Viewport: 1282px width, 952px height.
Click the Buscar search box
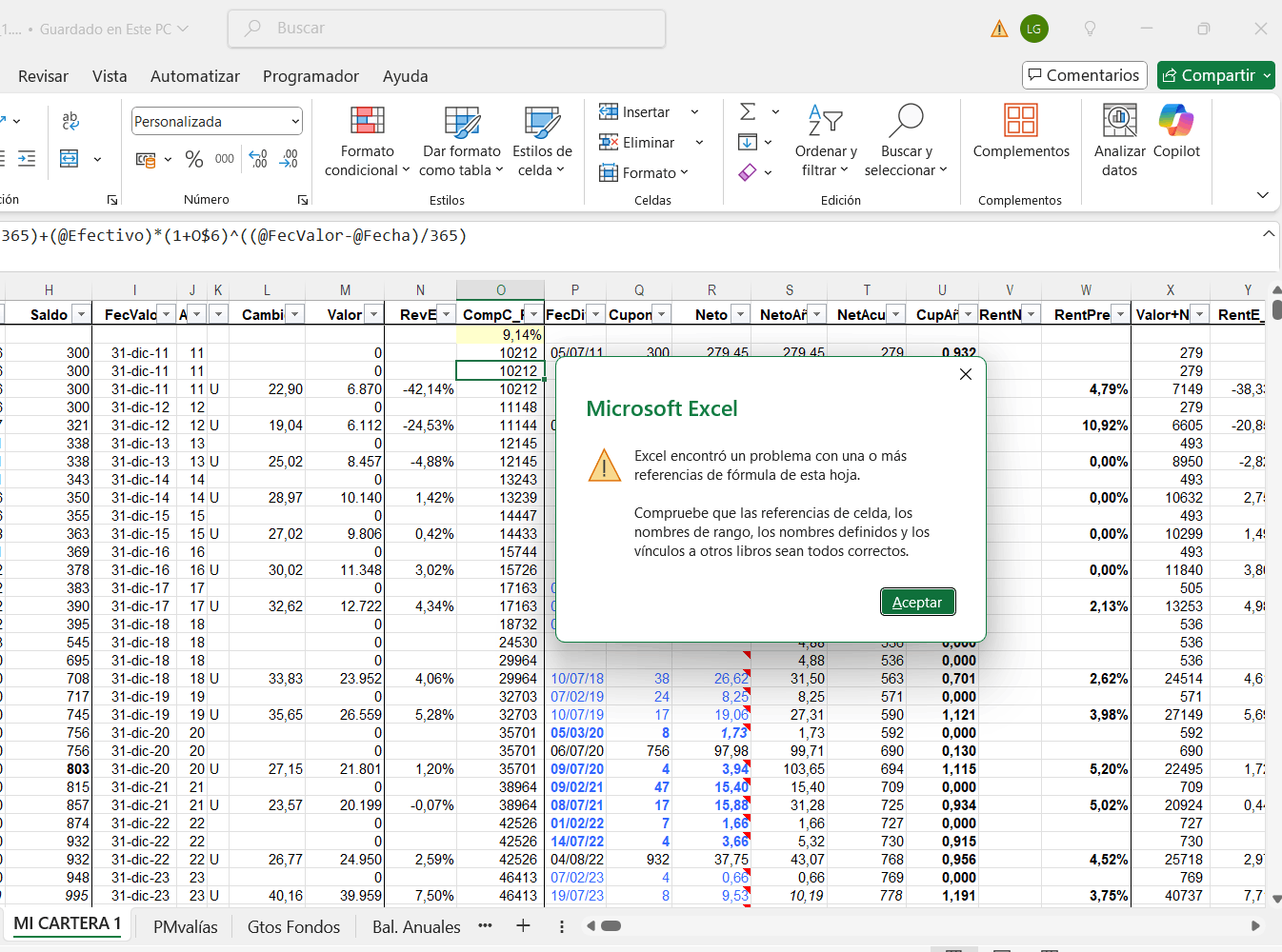(x=446, y=29)
